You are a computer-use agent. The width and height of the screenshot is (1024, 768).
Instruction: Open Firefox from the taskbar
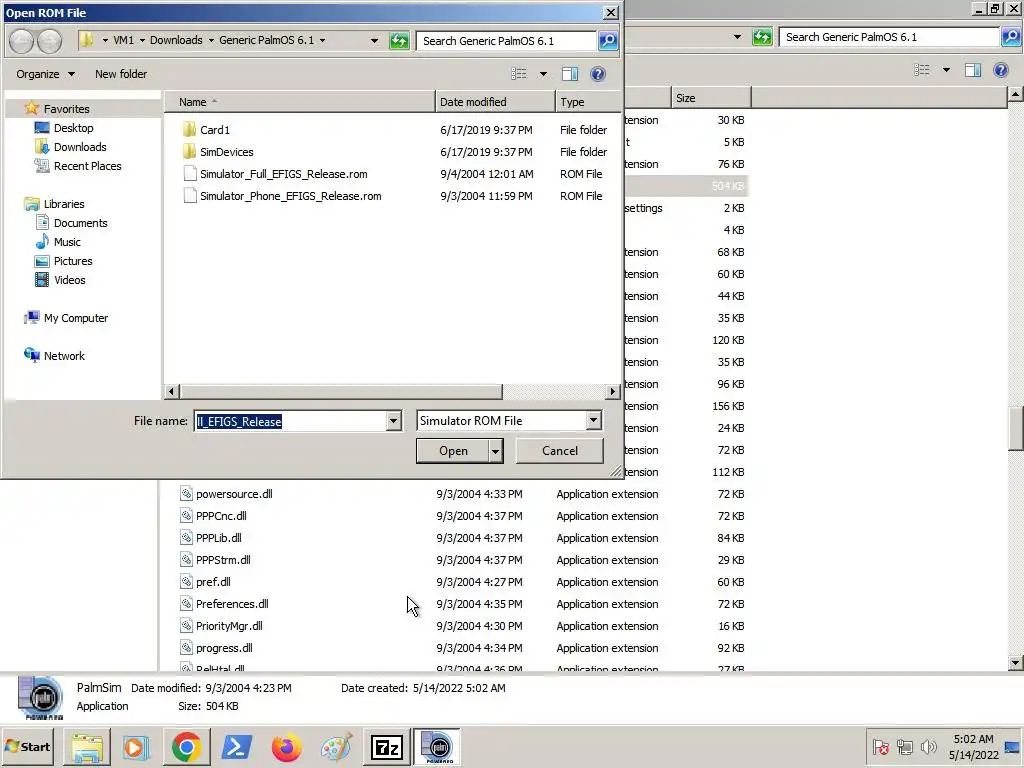pos(286,747)
